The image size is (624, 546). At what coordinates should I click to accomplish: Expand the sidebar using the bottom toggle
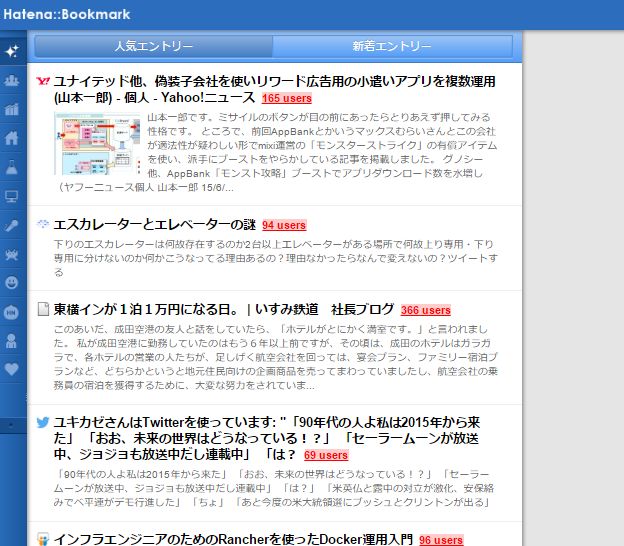[x=12, y=425]
